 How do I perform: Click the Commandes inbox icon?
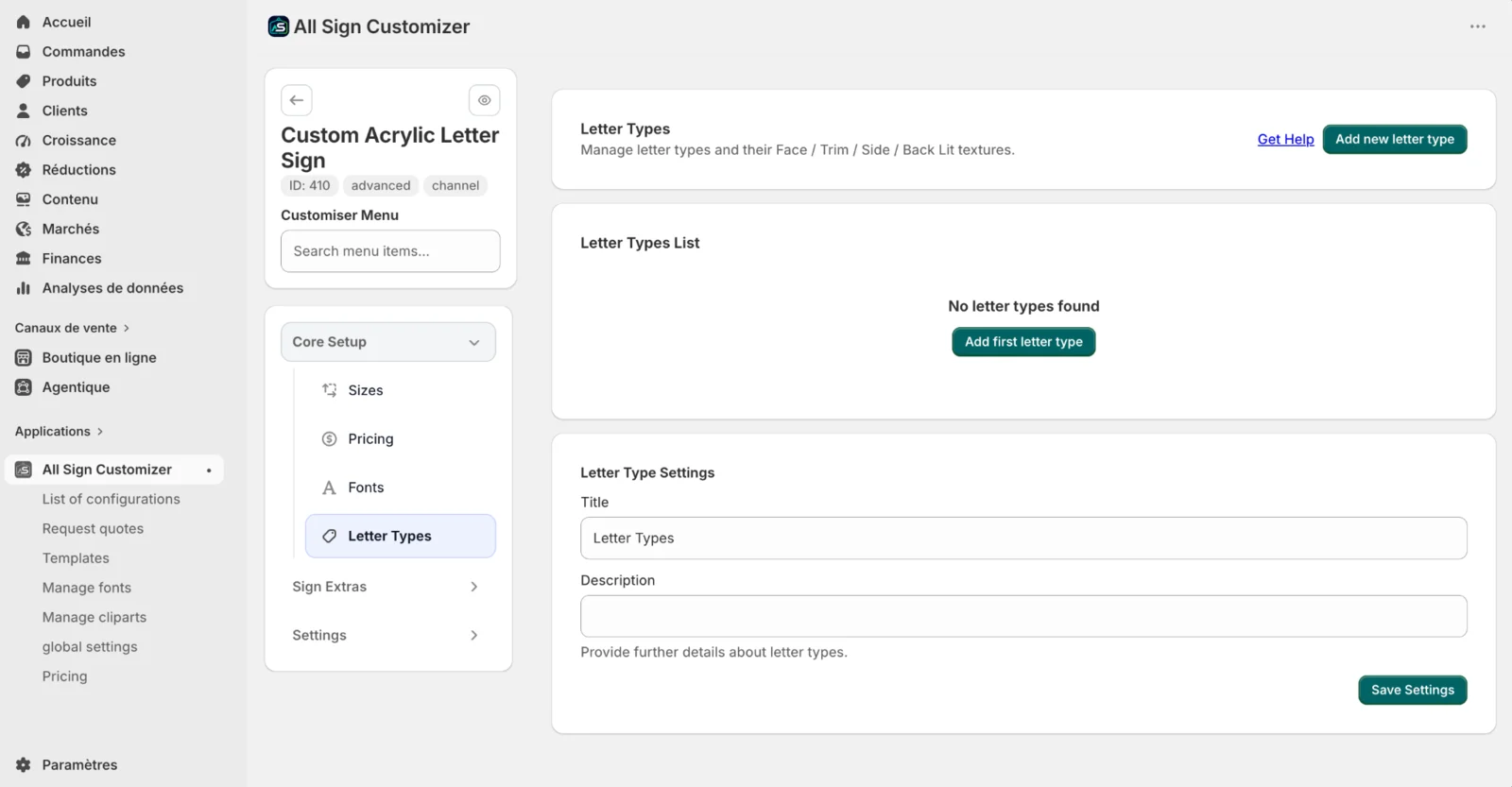click(24, 51)
